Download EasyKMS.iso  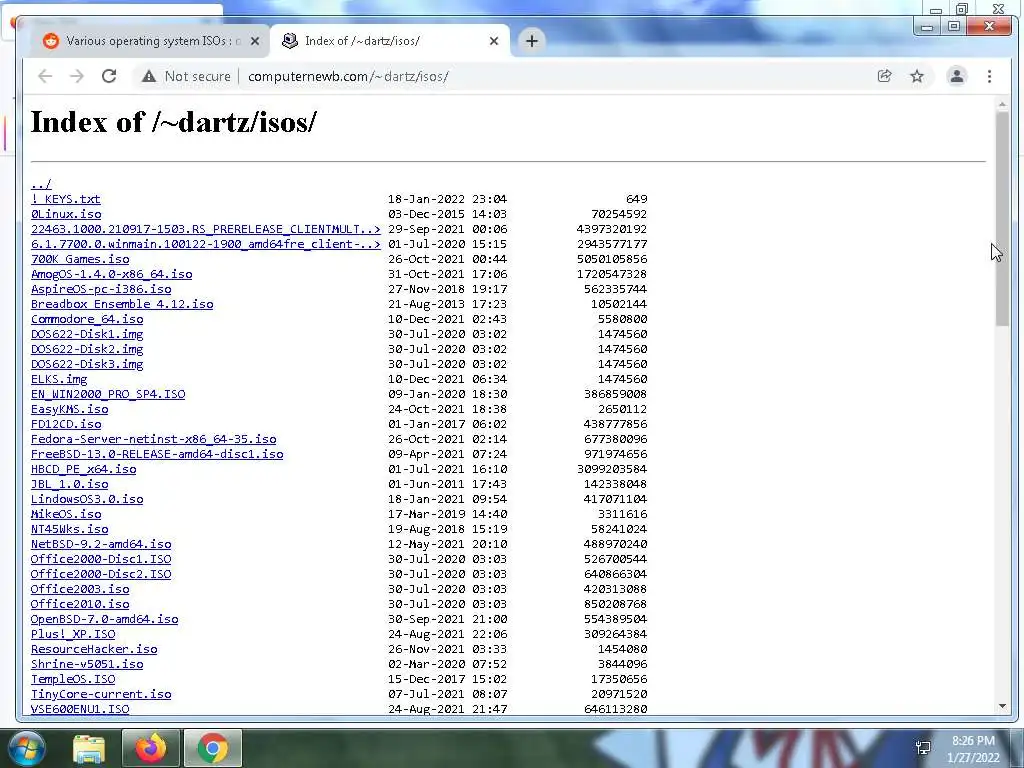pos(69,409)
